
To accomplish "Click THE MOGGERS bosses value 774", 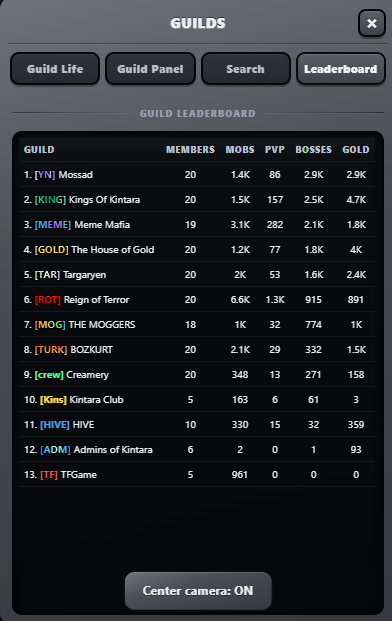I will pyautogui.click(x=314, y=324).
